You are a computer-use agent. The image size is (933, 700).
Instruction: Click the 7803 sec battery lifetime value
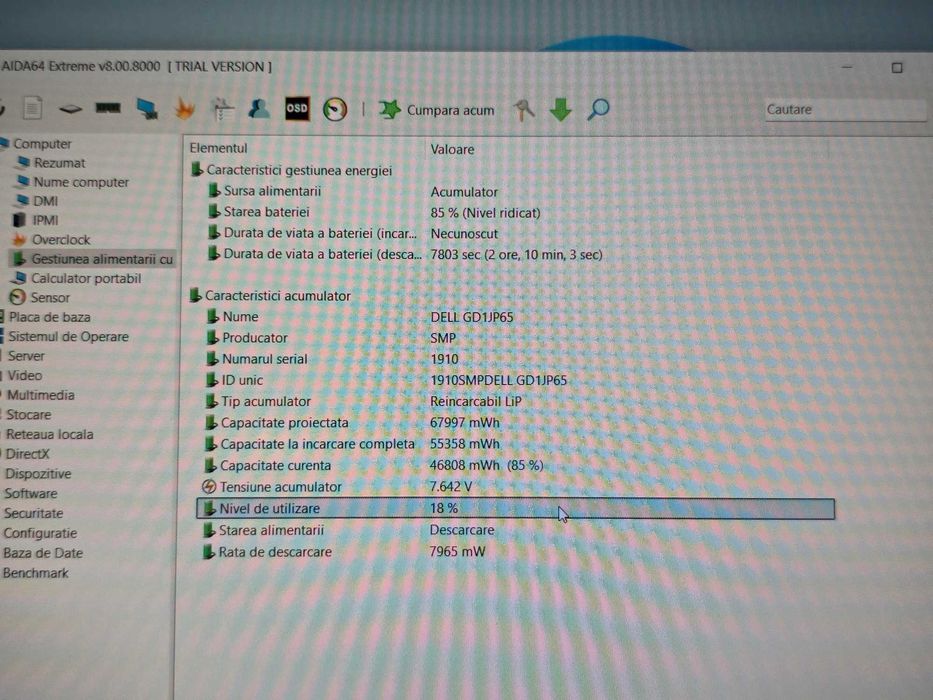pos(516,255)
